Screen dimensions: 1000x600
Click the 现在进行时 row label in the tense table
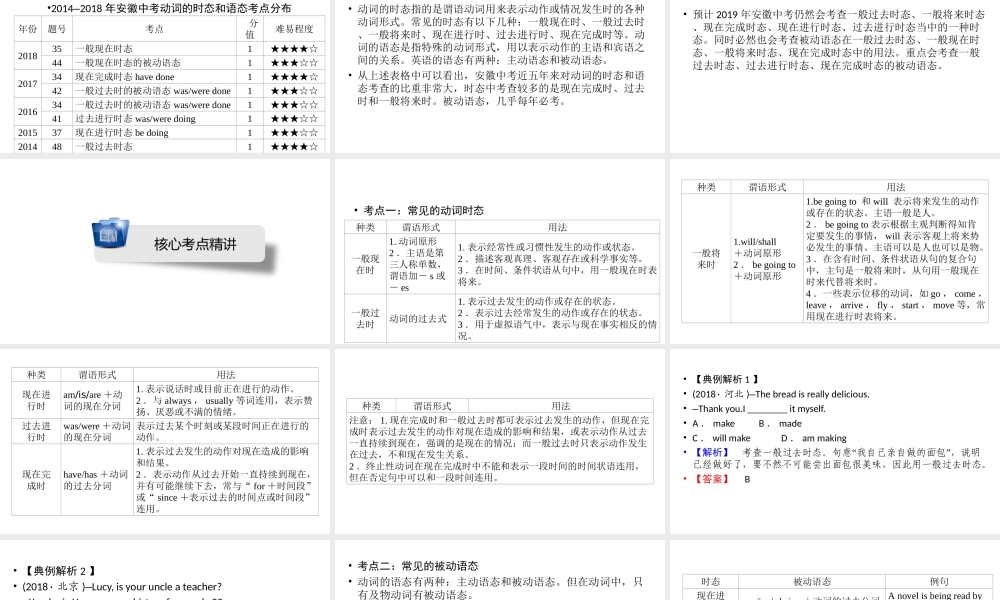coord(36,400)
